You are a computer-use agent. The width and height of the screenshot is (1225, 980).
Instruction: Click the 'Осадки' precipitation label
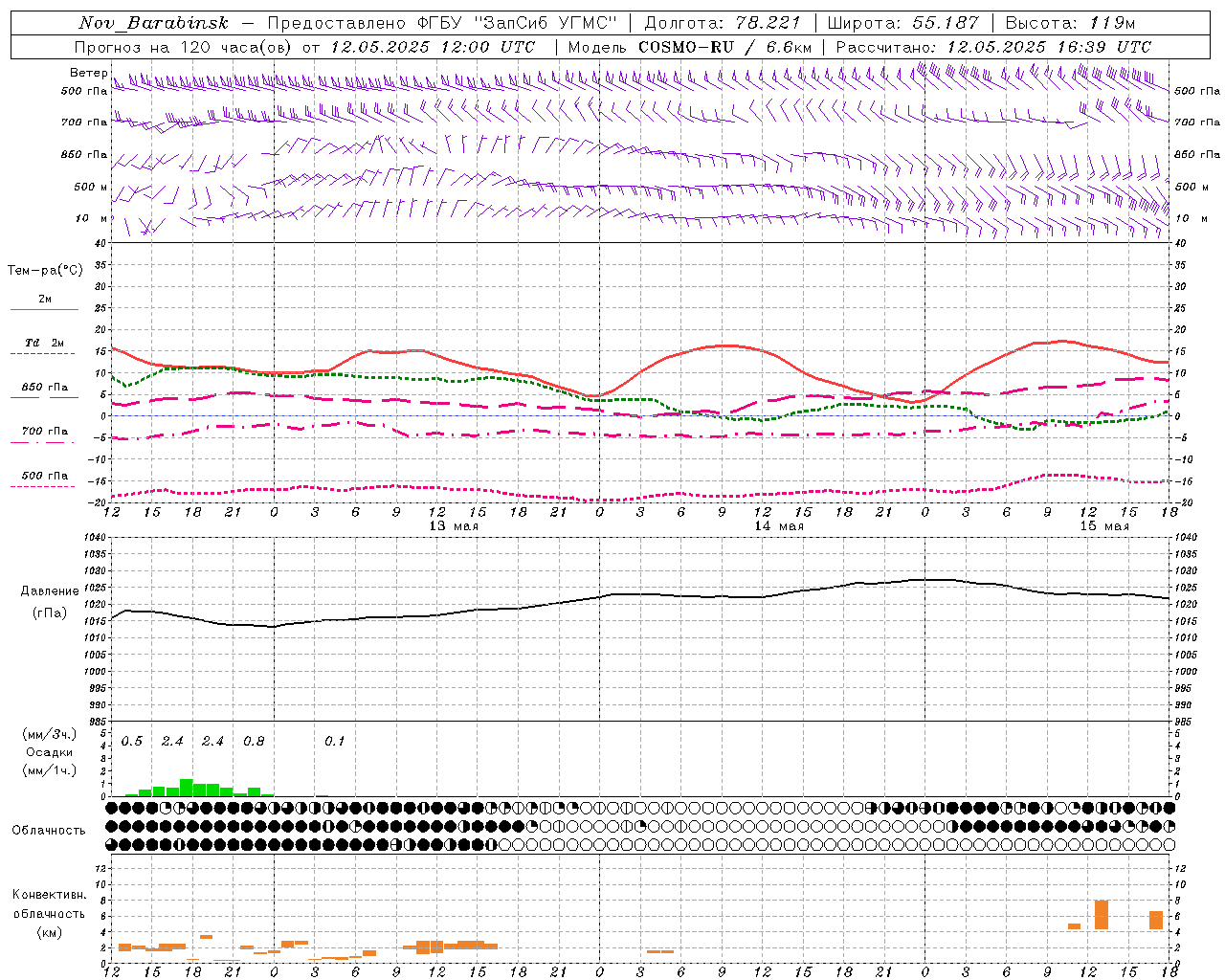50,752
